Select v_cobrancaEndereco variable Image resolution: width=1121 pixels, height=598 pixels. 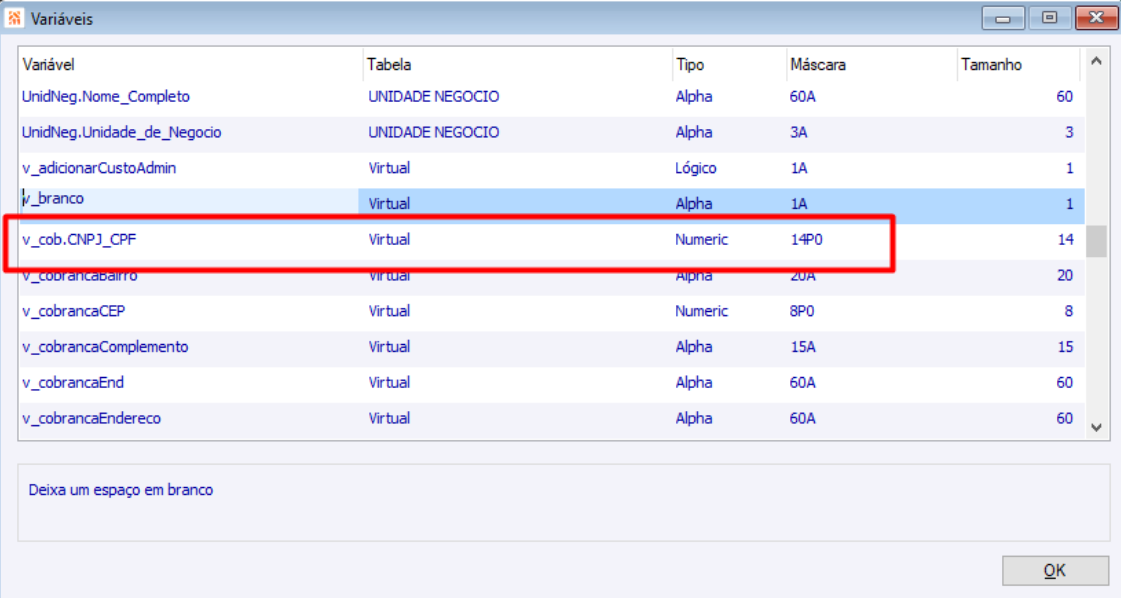92,418
